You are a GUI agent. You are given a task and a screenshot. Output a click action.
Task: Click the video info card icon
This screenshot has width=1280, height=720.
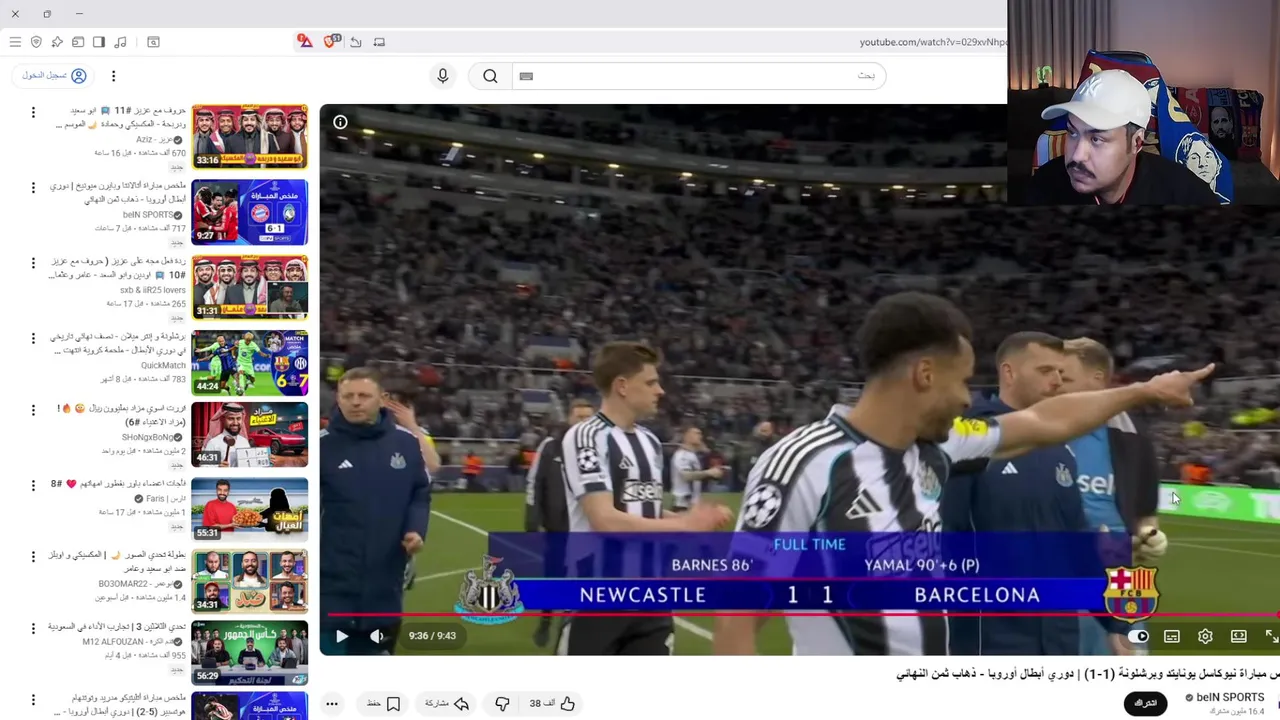[x=340, y=122]
